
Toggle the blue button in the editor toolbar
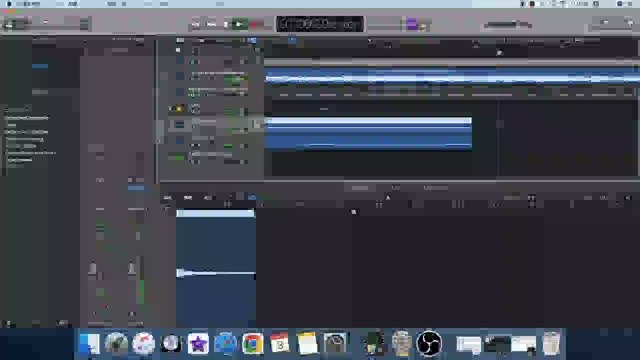pos(252,198)
